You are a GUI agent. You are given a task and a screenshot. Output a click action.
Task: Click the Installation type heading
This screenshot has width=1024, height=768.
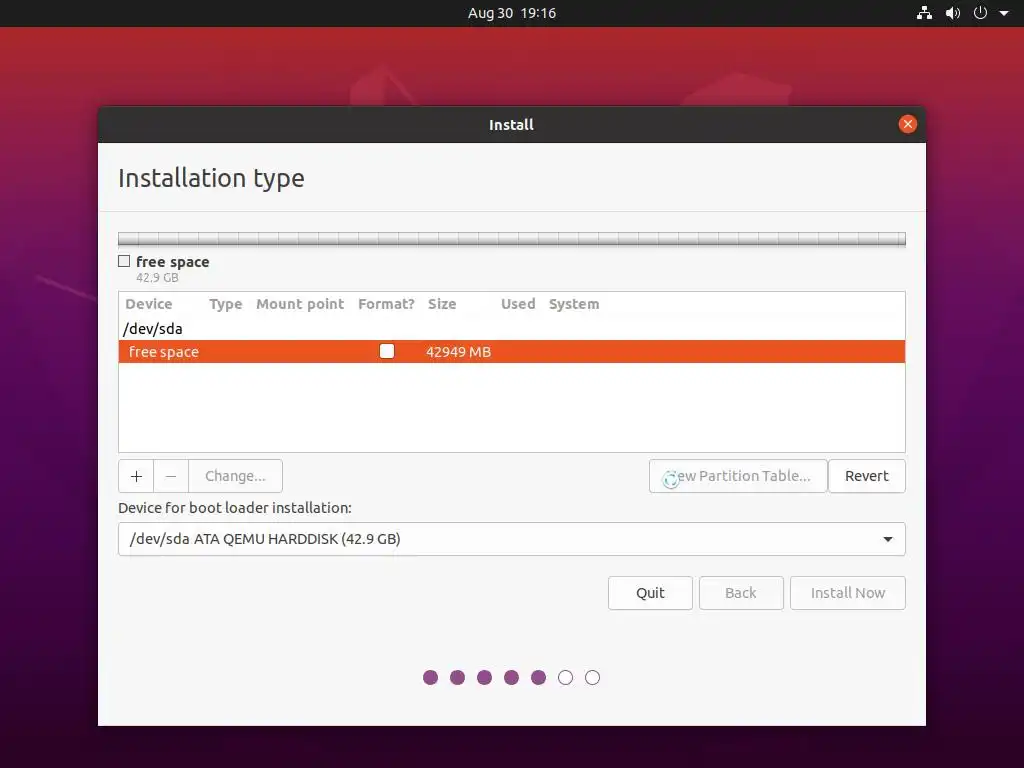tap(211, 178)
